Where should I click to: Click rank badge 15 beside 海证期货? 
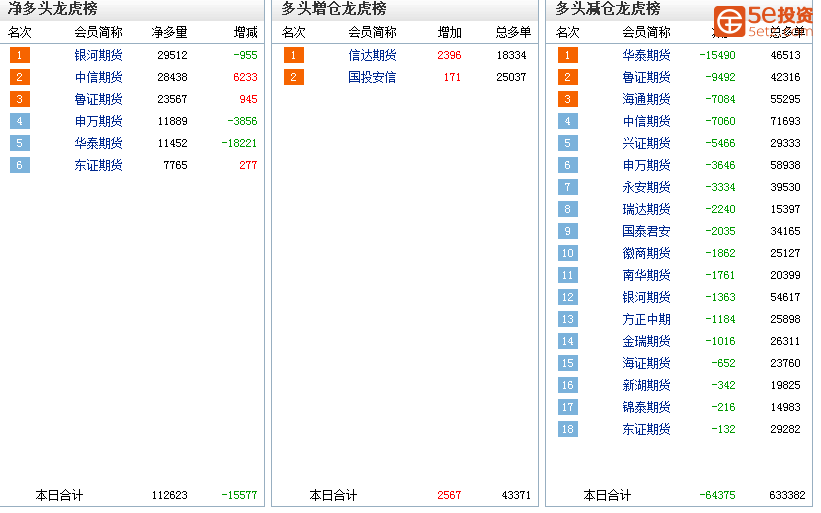point(568,363)
